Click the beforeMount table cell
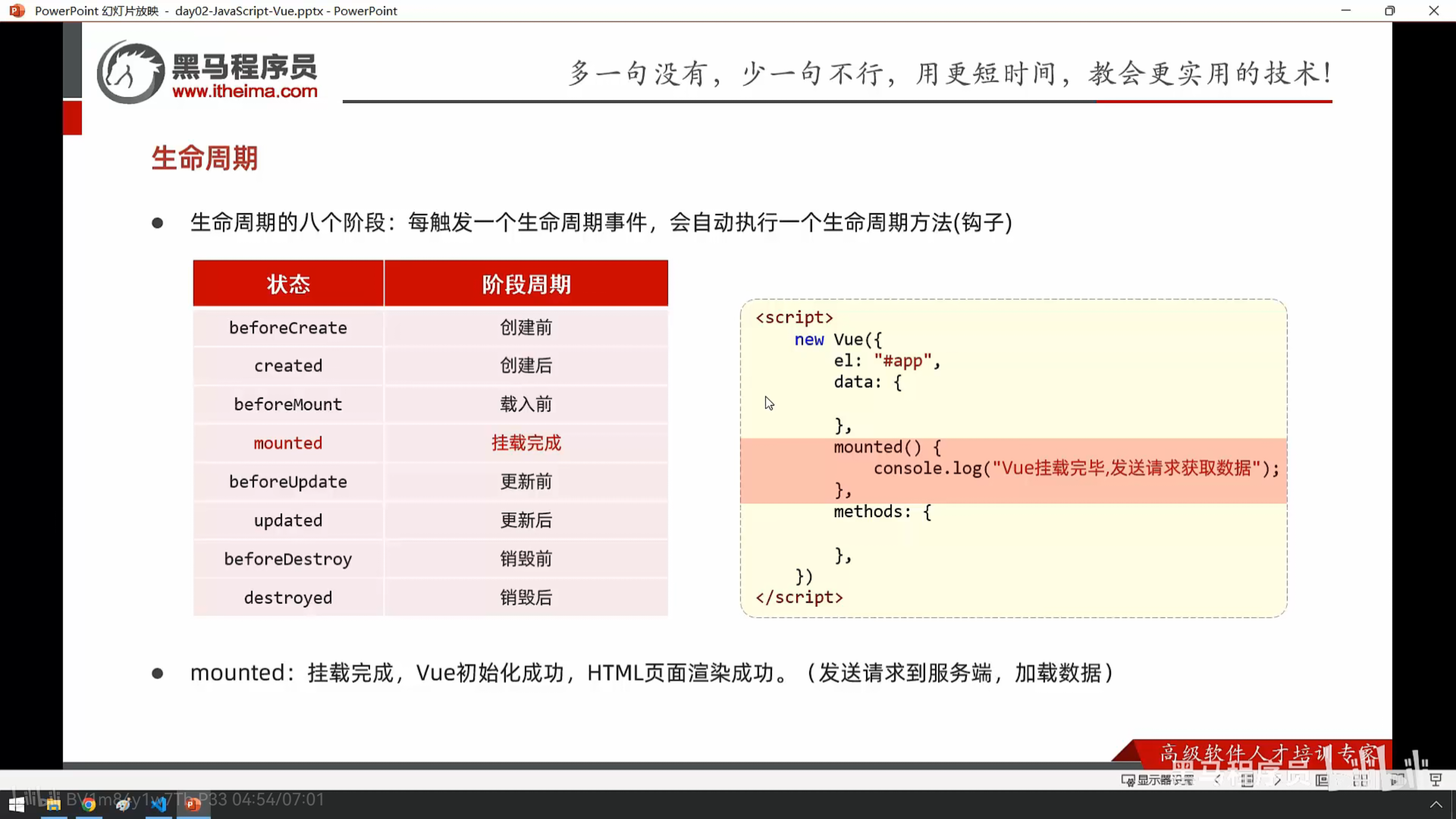This screenshot has height=819, width=1456. pos(288,404)
